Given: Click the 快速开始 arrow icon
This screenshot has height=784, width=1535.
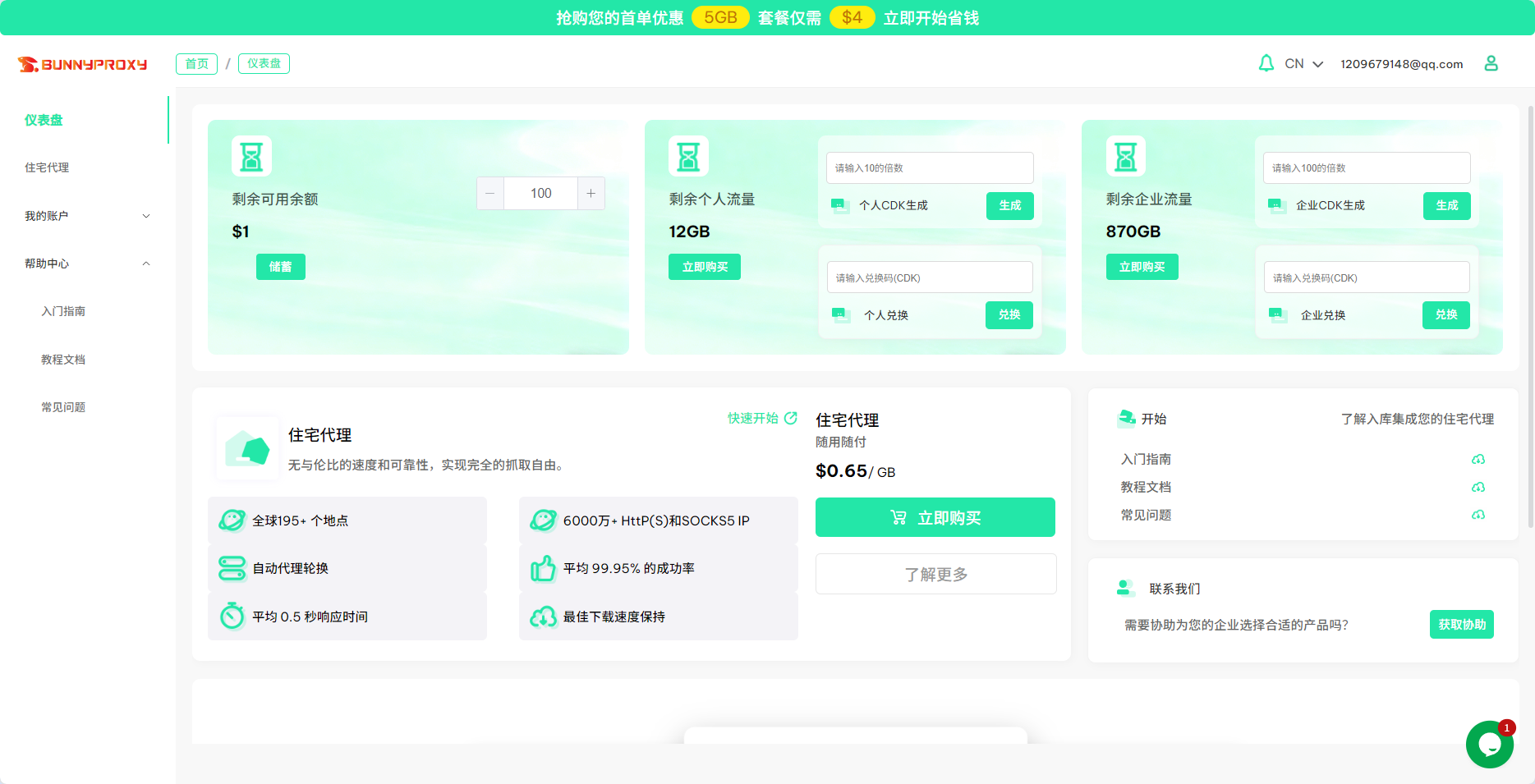Looking at the screenshot, I should point(791,418).
